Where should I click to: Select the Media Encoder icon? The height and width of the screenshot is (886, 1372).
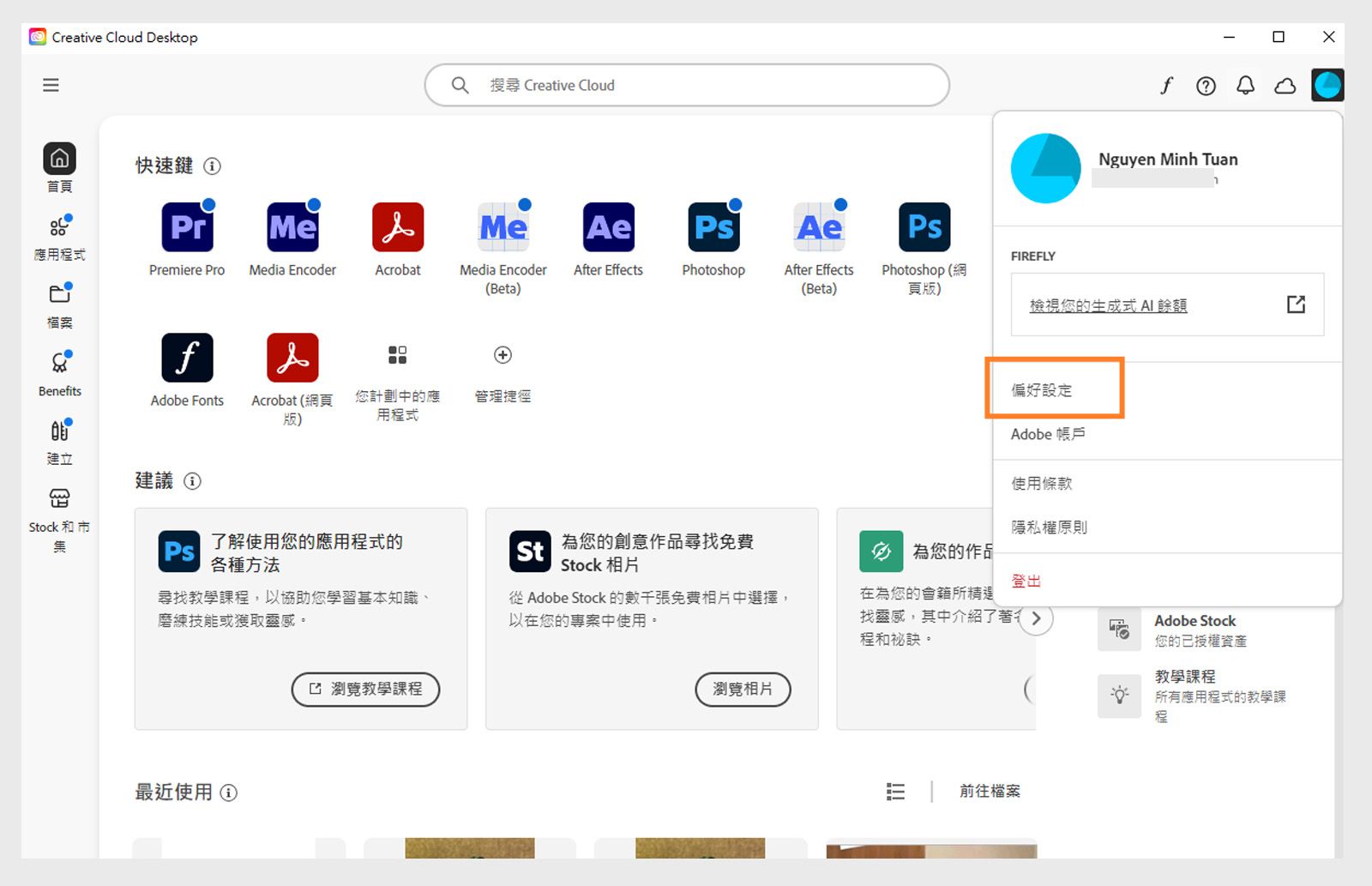pos(292,226)
